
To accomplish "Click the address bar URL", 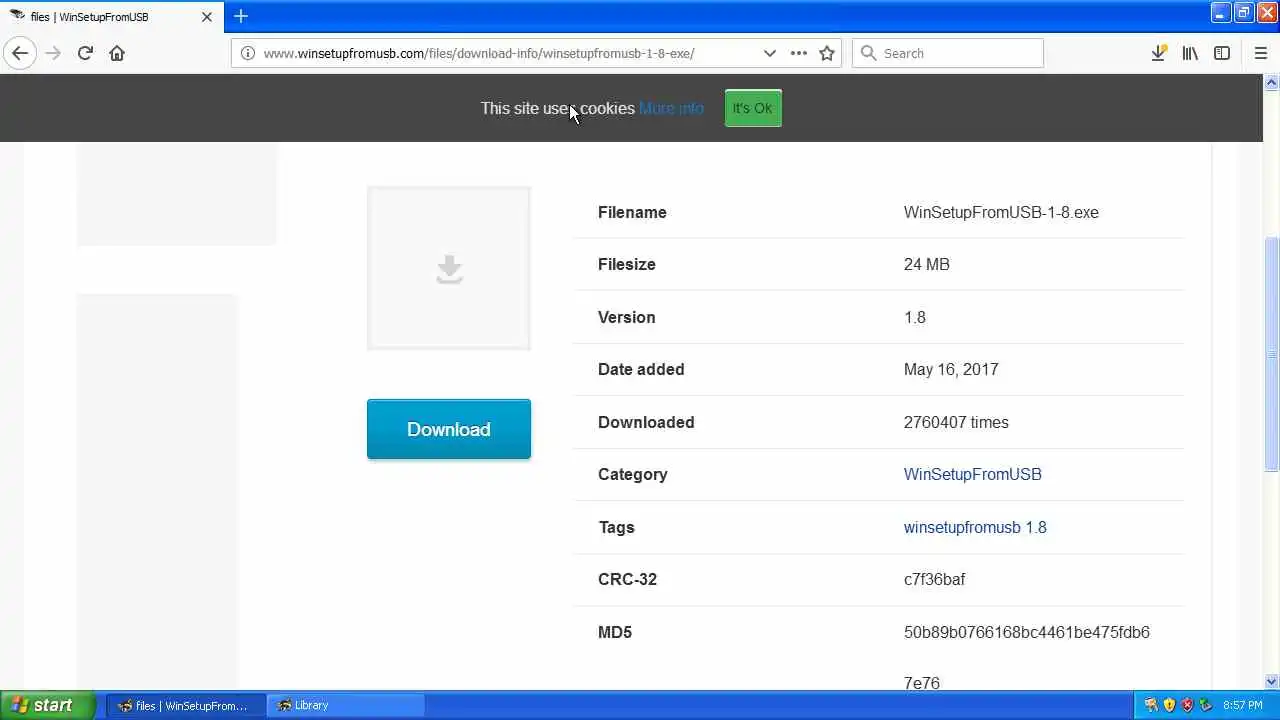I will 479,53.
